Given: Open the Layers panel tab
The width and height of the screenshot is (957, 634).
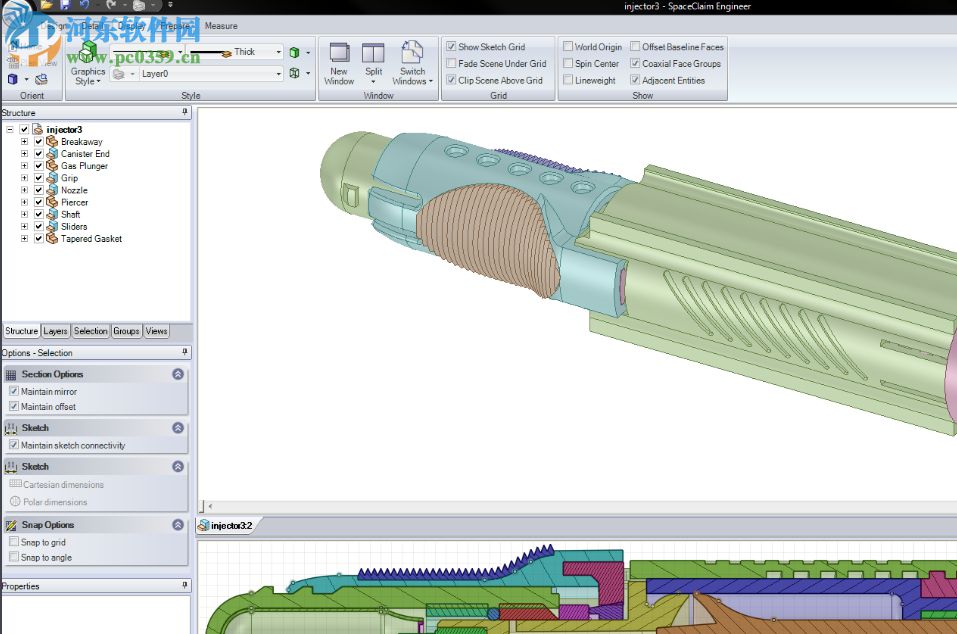Looking at the screenshot, I should pyautogui.click(x=55, y=331).
